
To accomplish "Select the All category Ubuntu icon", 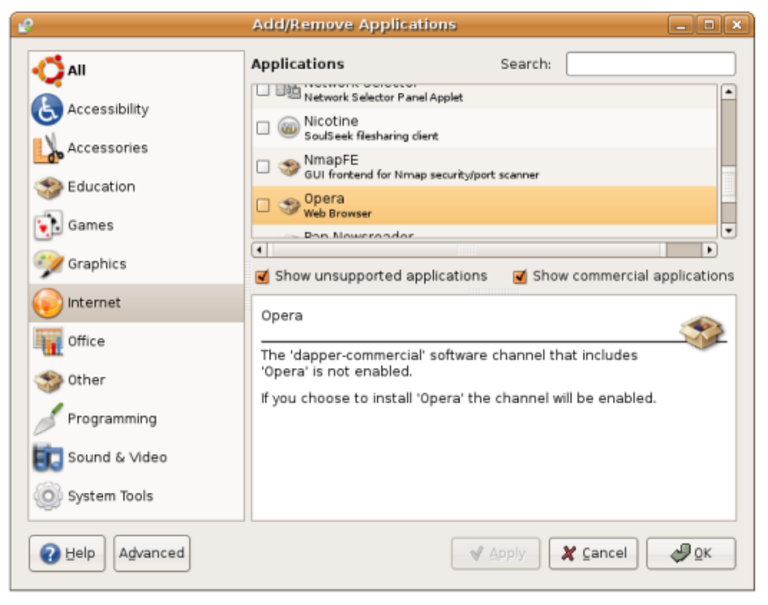I will tap(48, 71).
